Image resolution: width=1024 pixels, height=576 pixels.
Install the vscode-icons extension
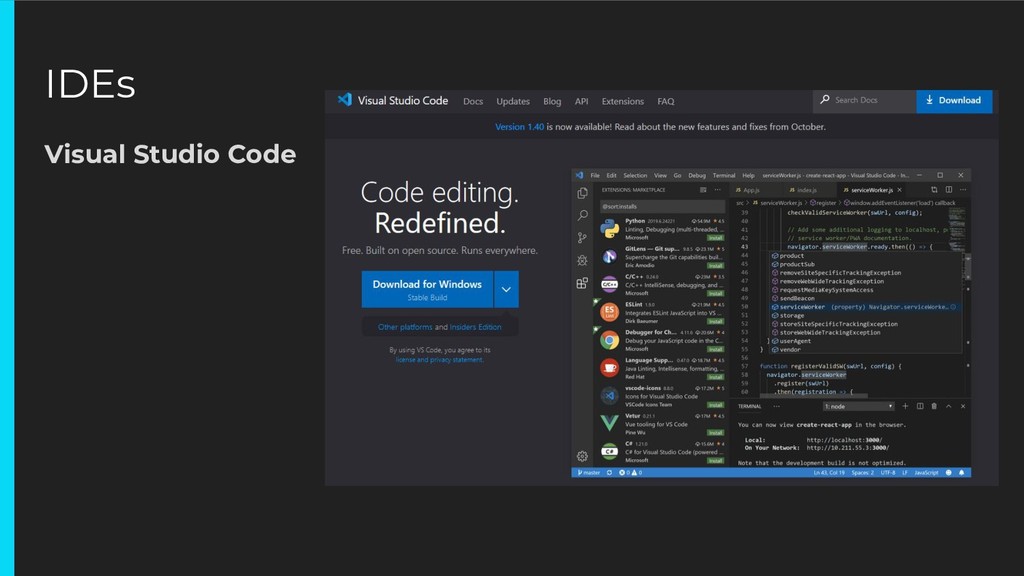pos(716,405)
